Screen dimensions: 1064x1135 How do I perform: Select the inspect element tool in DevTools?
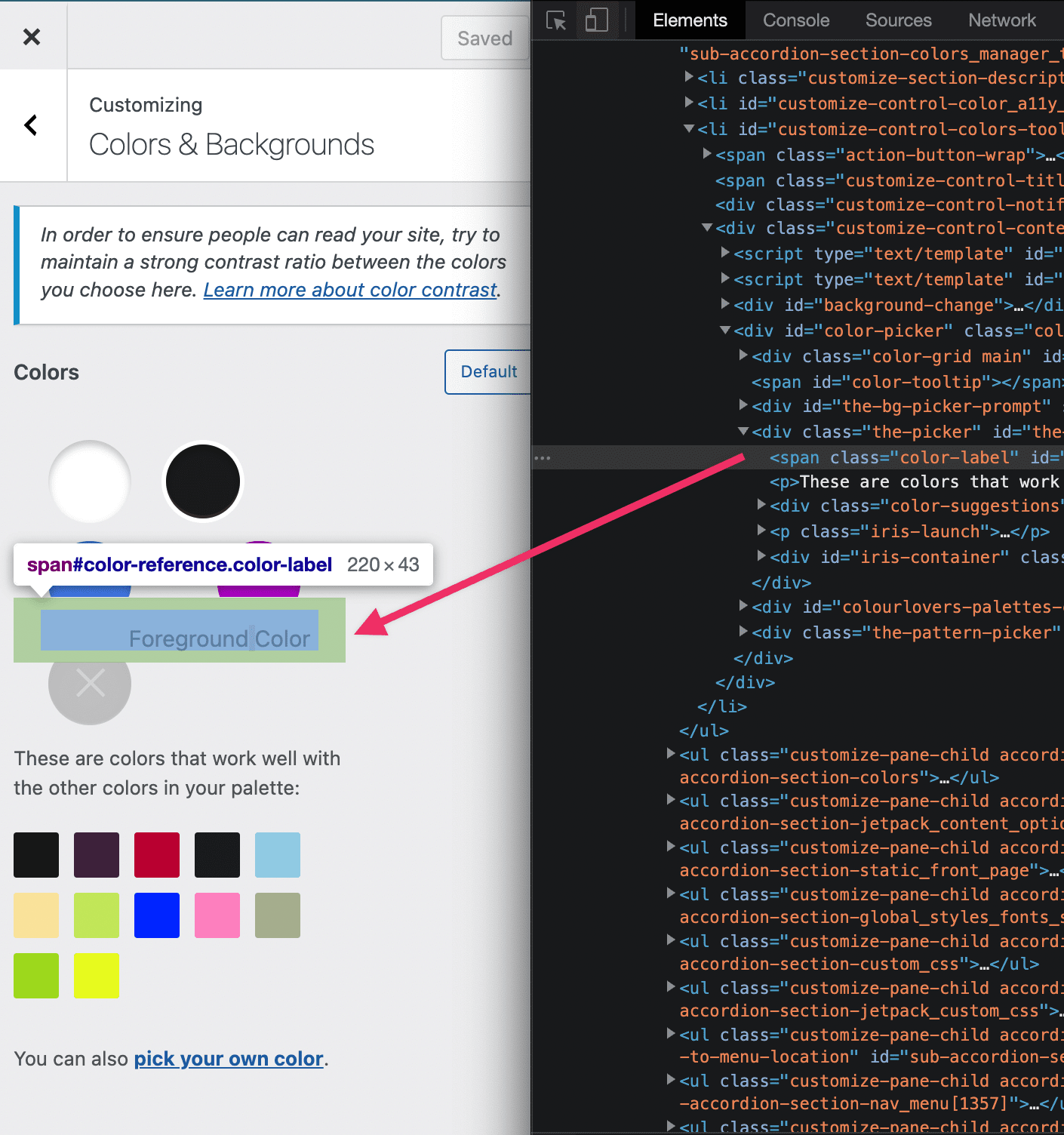click(x=555, y=20)
